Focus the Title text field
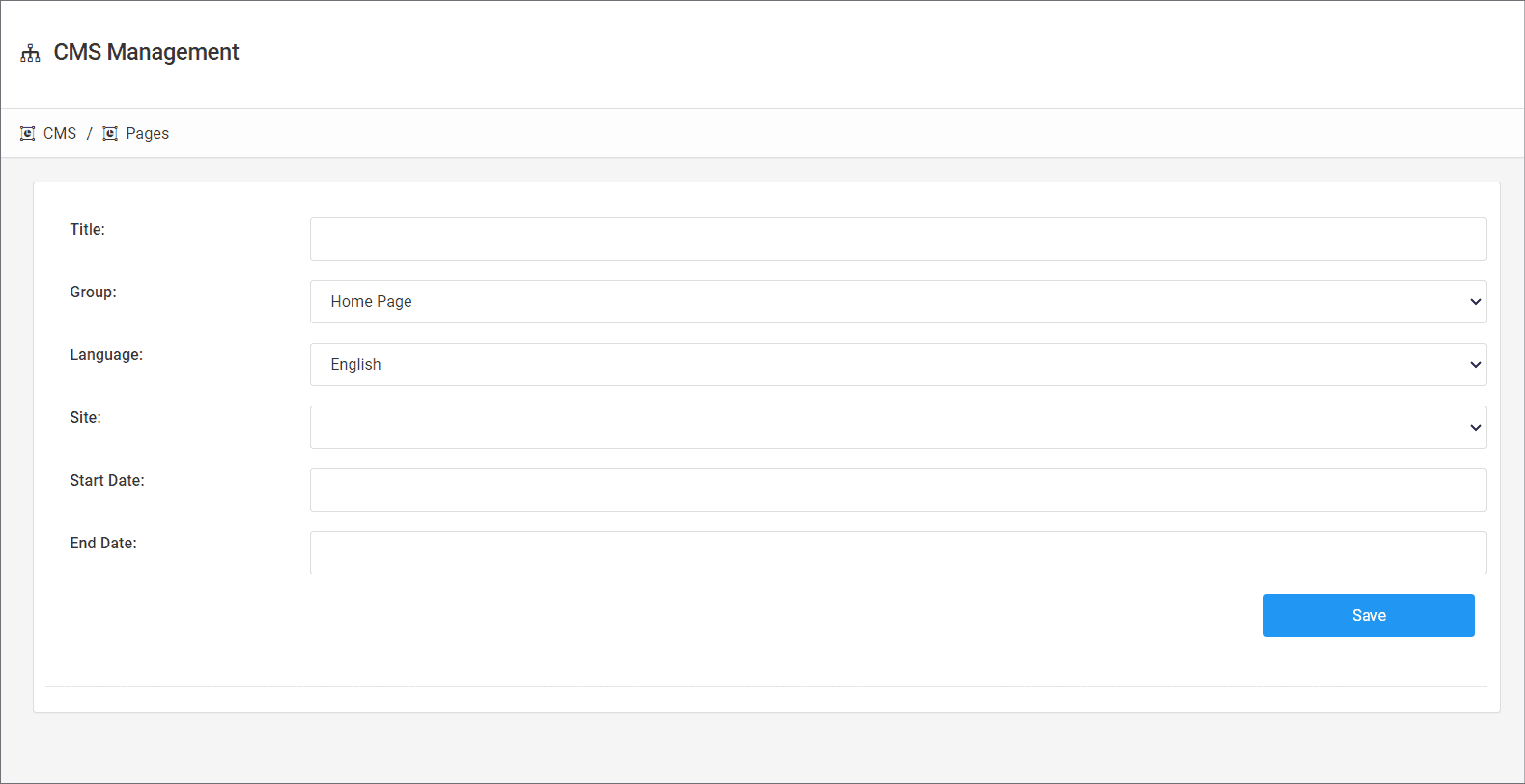This screenshot has height=784, width=1525. tap(897, 238)
